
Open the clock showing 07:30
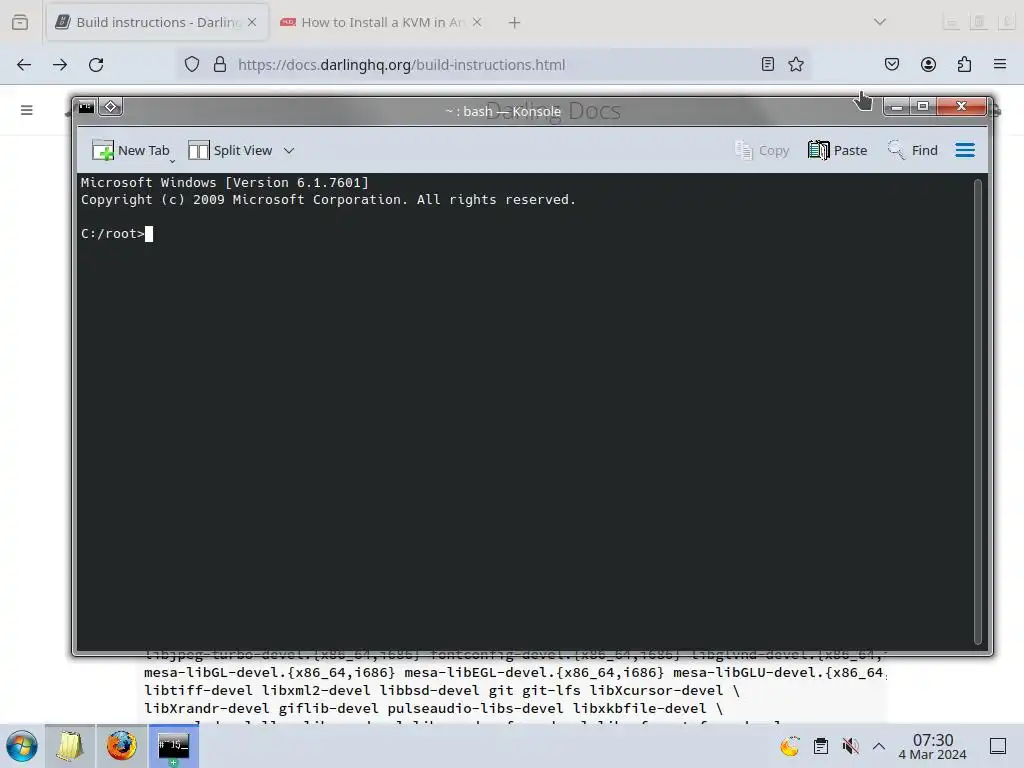click(x=933, y=746)
